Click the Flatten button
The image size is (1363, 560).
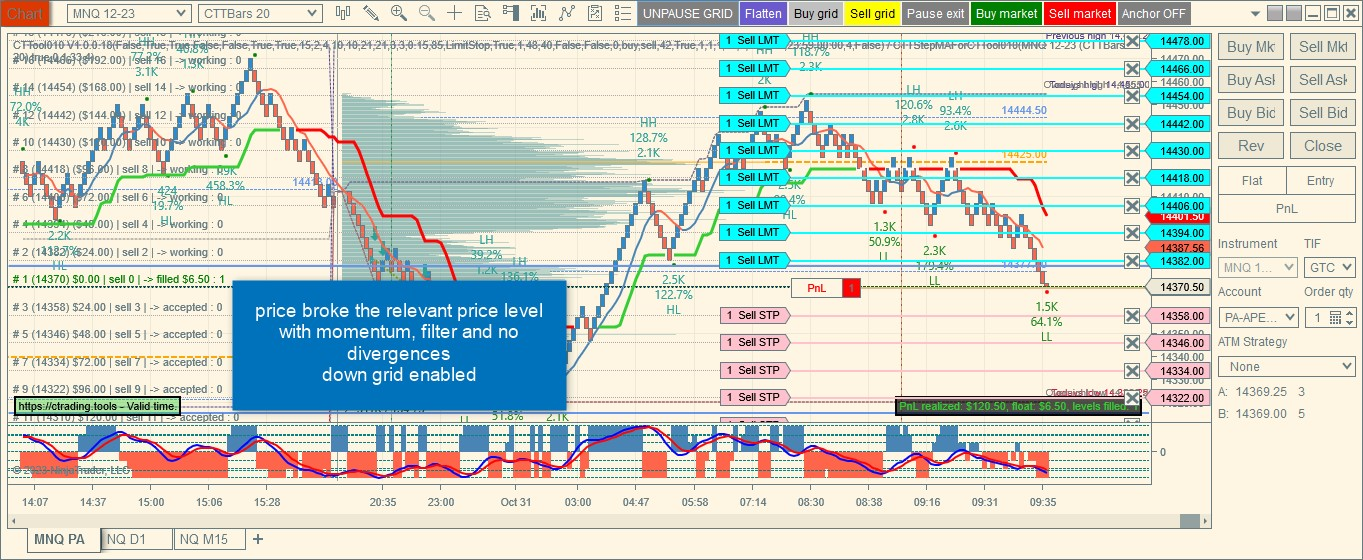pyautogui.click(x=763, y=14)
